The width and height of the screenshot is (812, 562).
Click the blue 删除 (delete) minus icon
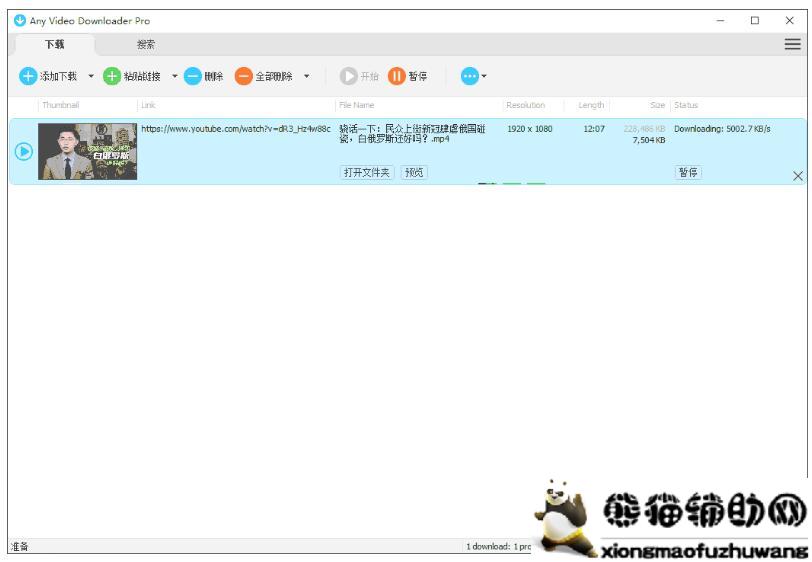point(193,76)
